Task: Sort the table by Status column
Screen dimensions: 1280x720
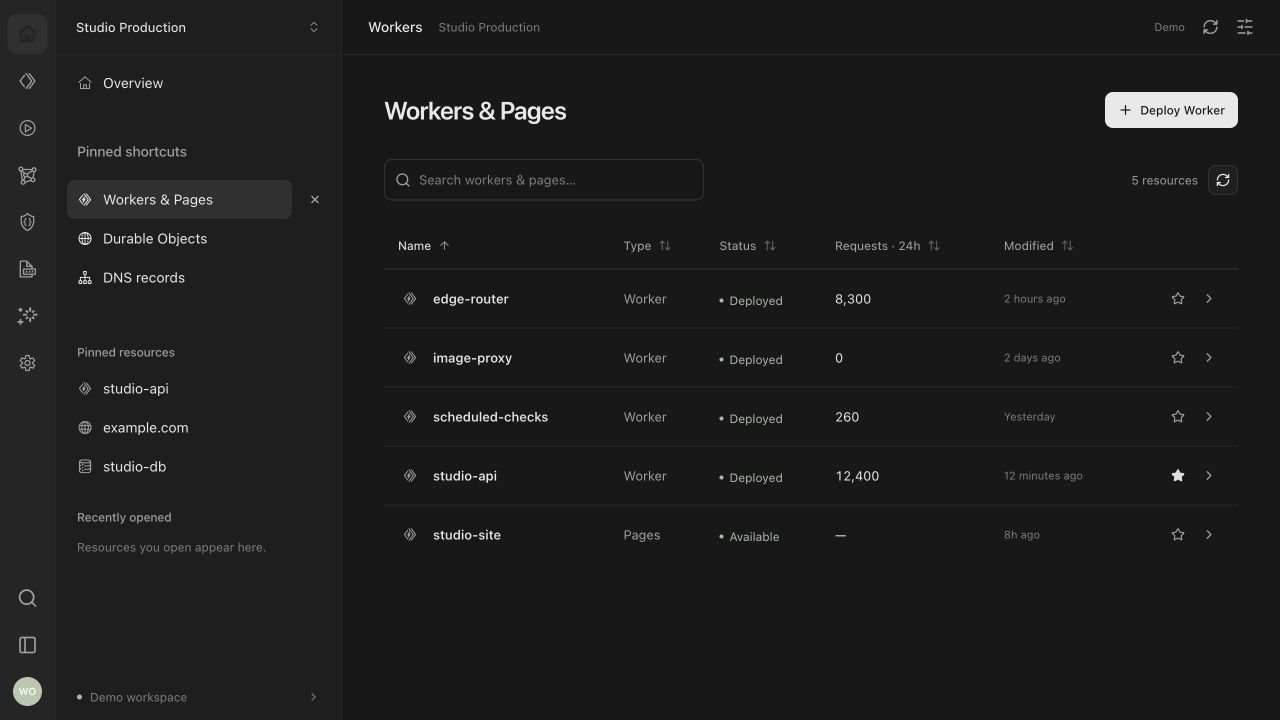Action: tap(747, 246)
